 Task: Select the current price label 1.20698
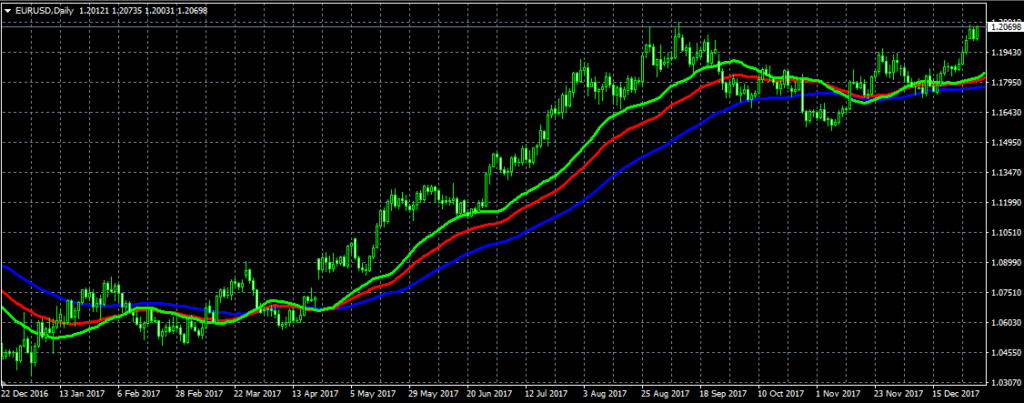click(1003, 28)
